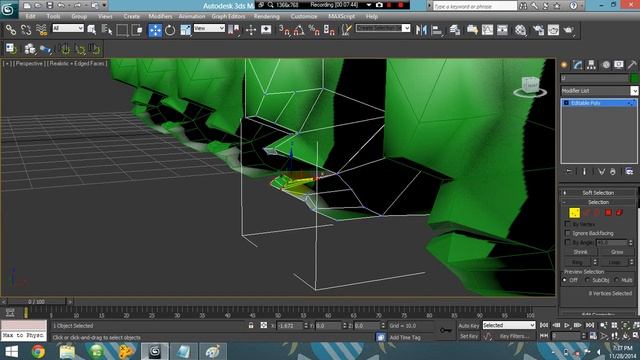Switch to the Utilities command panel tab
Image resolution: width=640 pixels, height=360 pixels.
coord(632,64)
